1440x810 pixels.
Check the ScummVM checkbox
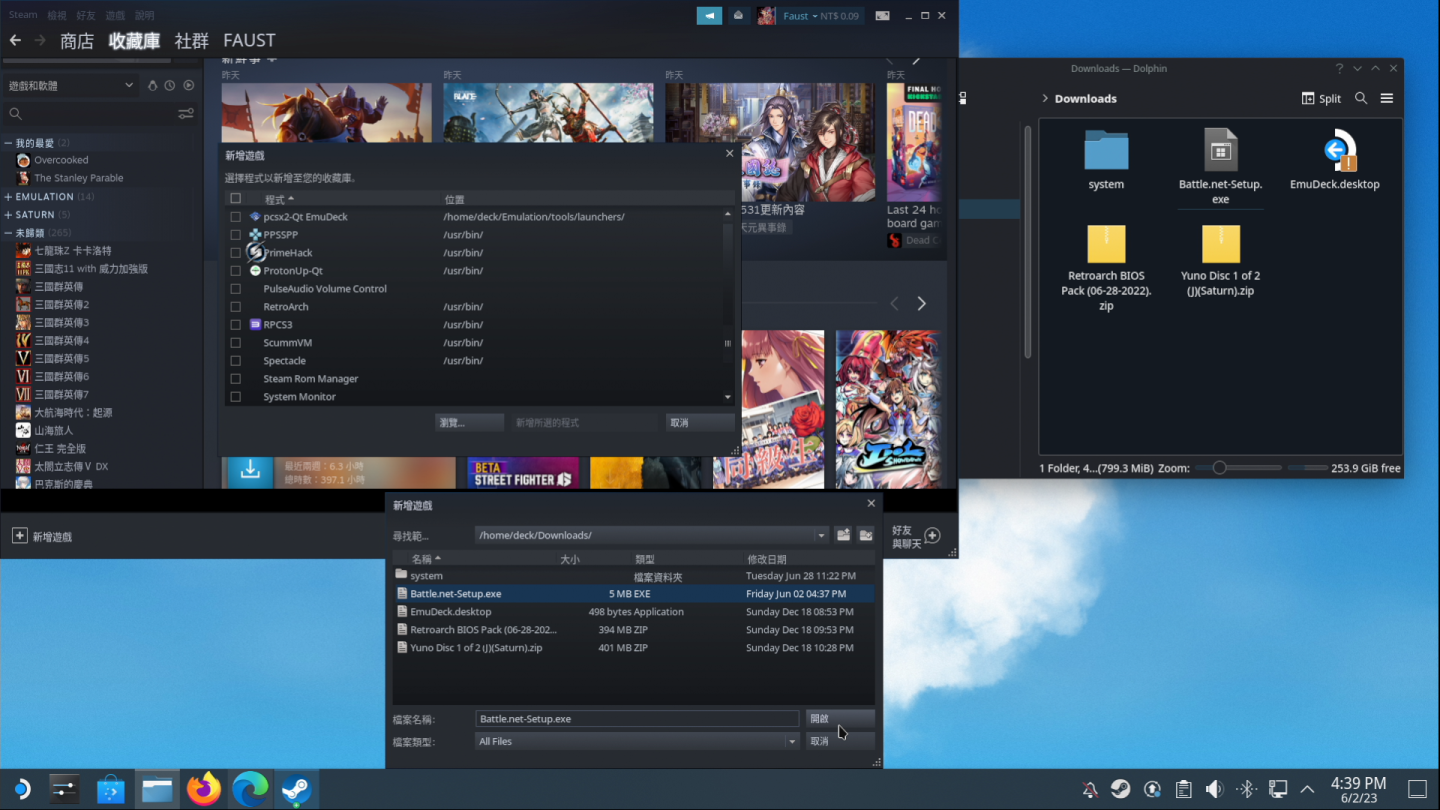[x=236, y=342]
